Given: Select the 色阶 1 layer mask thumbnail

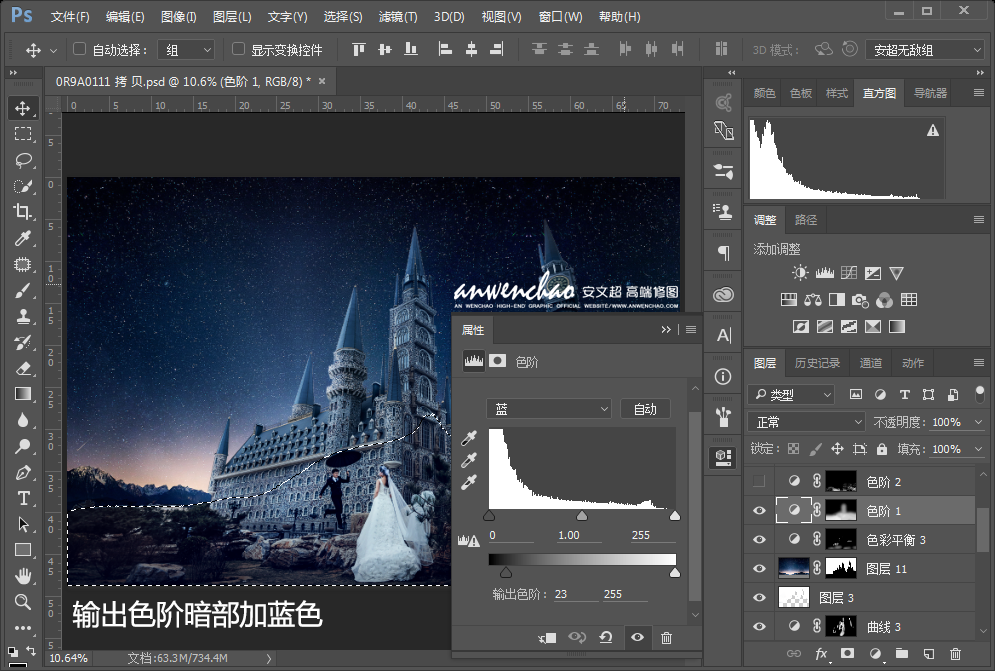Looking at the screenshot, I should 841,510.
